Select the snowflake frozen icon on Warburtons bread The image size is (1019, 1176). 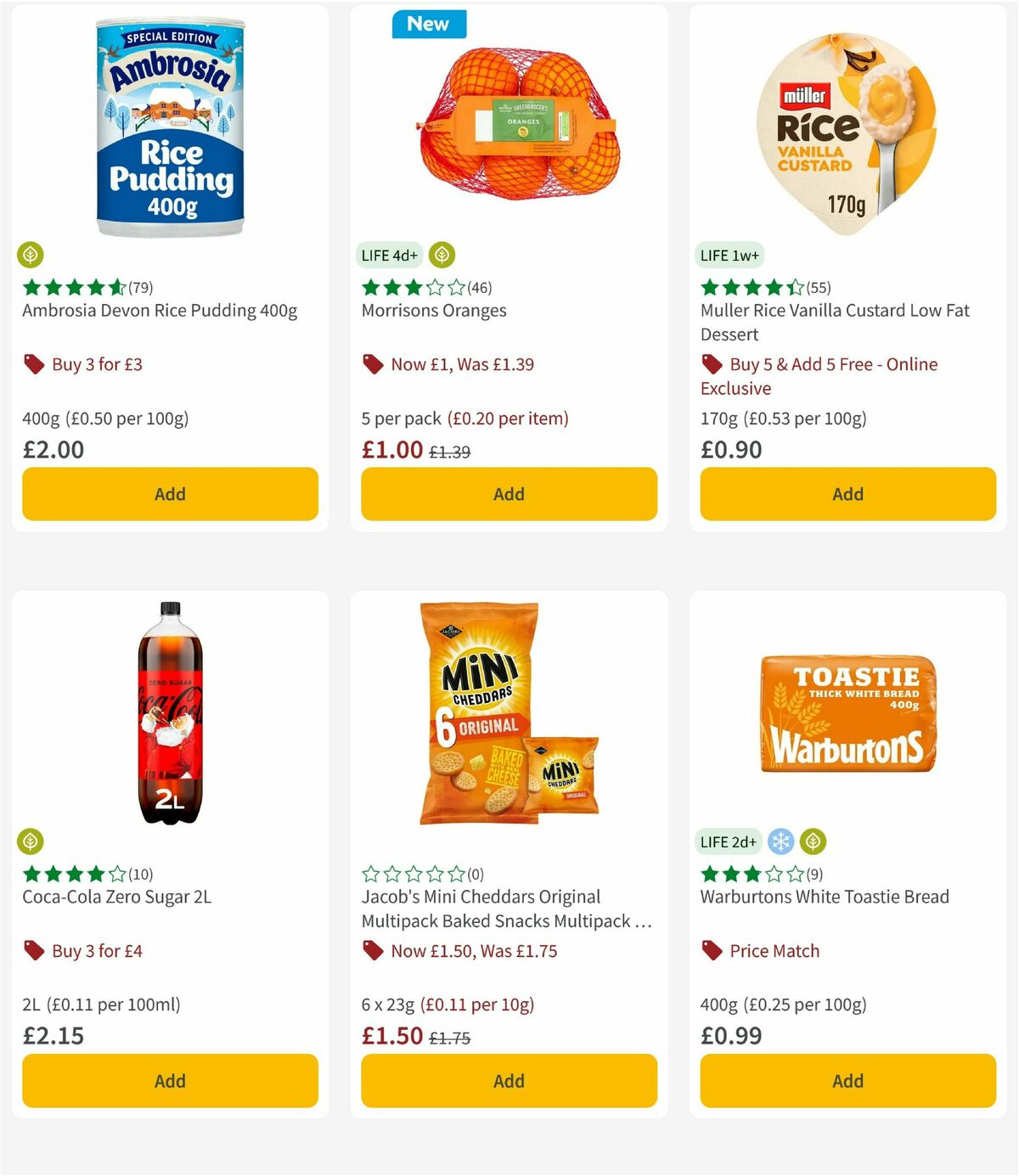780,841
